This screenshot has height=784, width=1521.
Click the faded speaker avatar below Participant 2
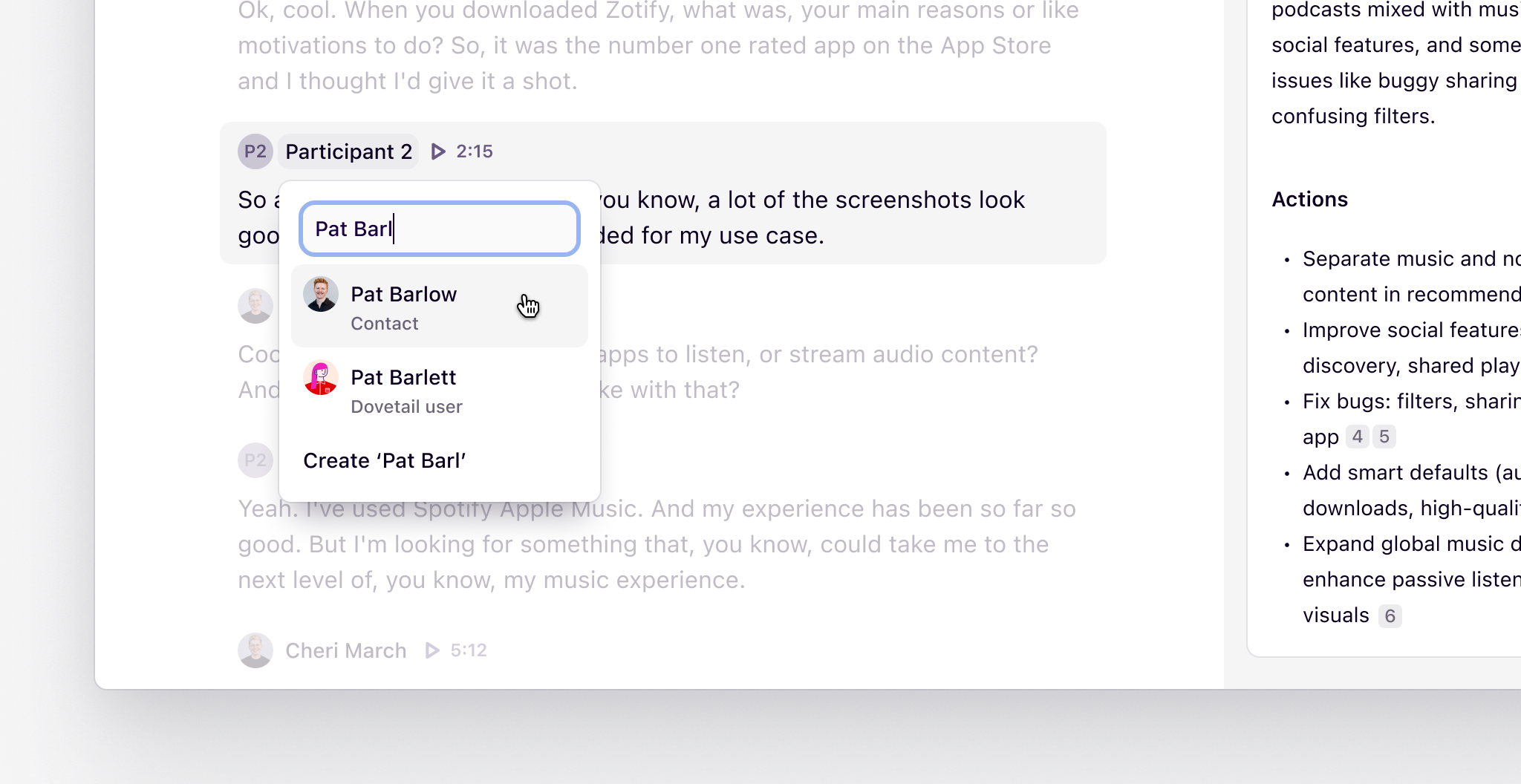(x=255, y=306)
